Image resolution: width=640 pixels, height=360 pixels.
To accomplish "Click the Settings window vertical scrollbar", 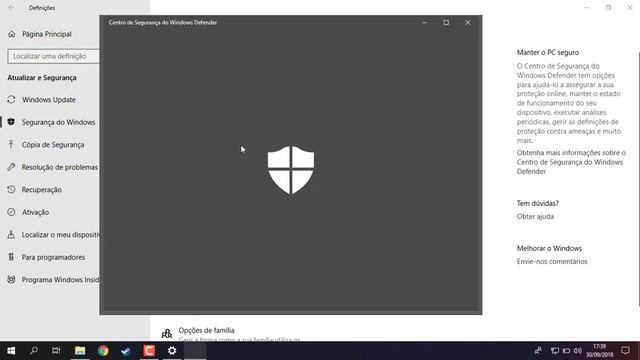I will pos(638,180).
